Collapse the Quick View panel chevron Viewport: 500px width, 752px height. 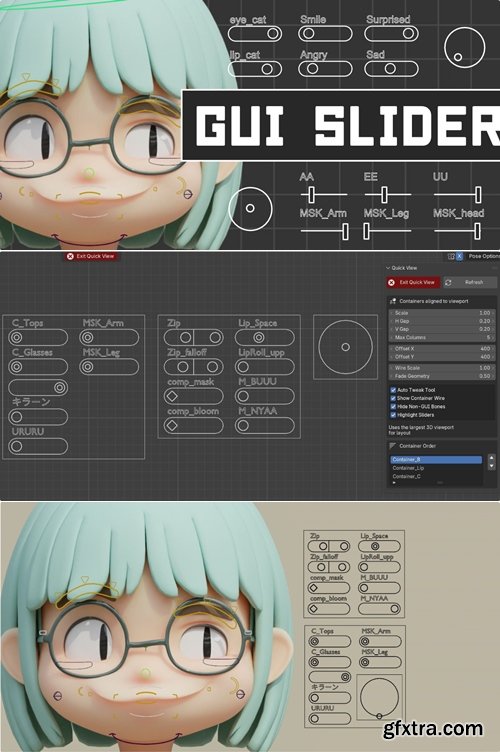[x=388, y=268]
